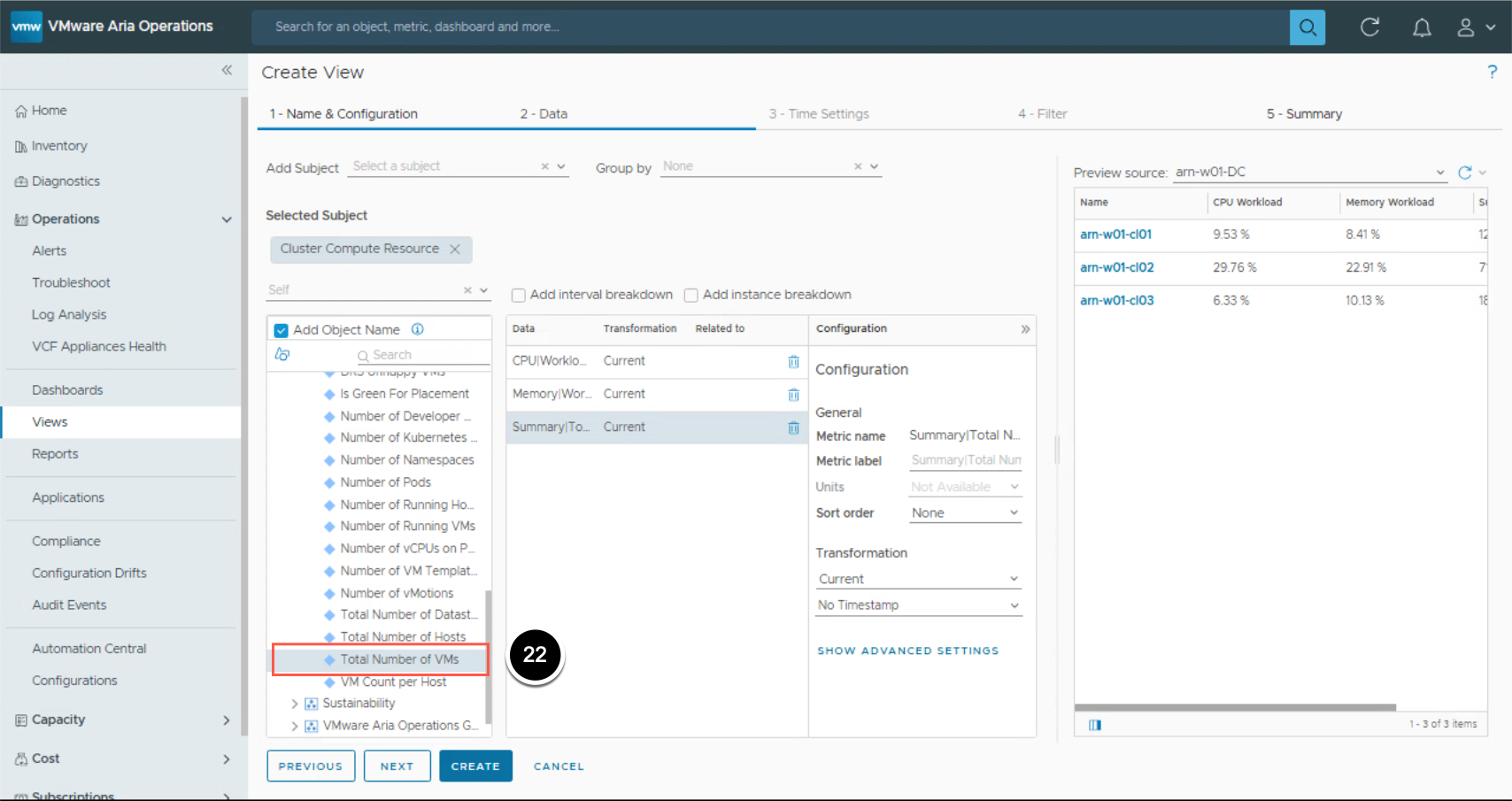Refresh the preview source
Screen dimensions: 1512x801
coord(1464,173)
